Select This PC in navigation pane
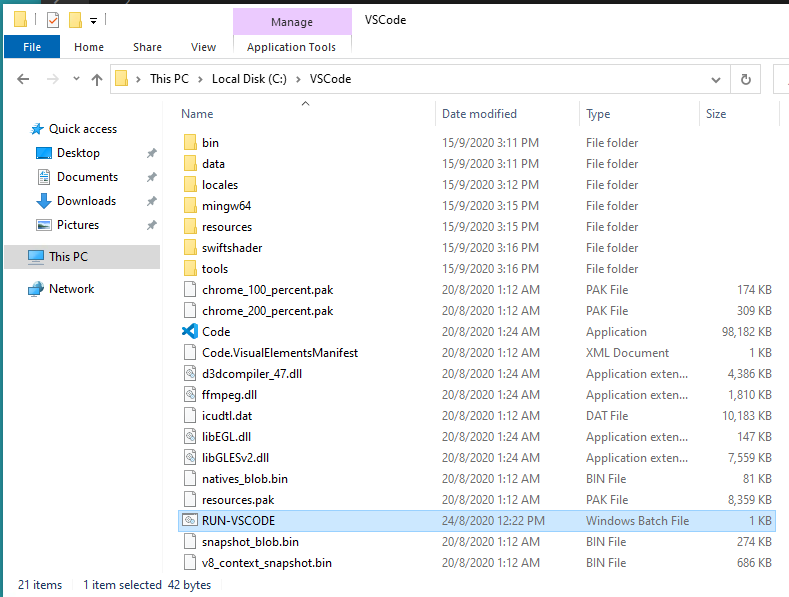Screen dimensions: 789x597 tap(68, 257)
